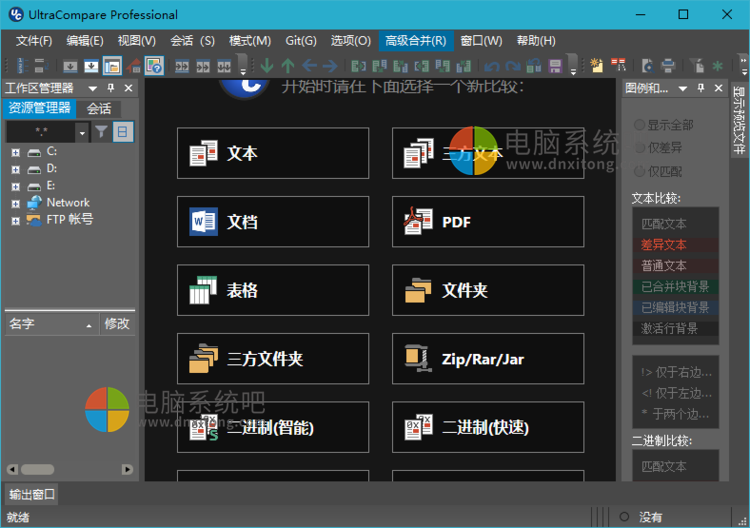Viewport: 750px width, 528px height.
Task: Expand the C: drive node
Action: pyautogui.click(x=16, y=153)
